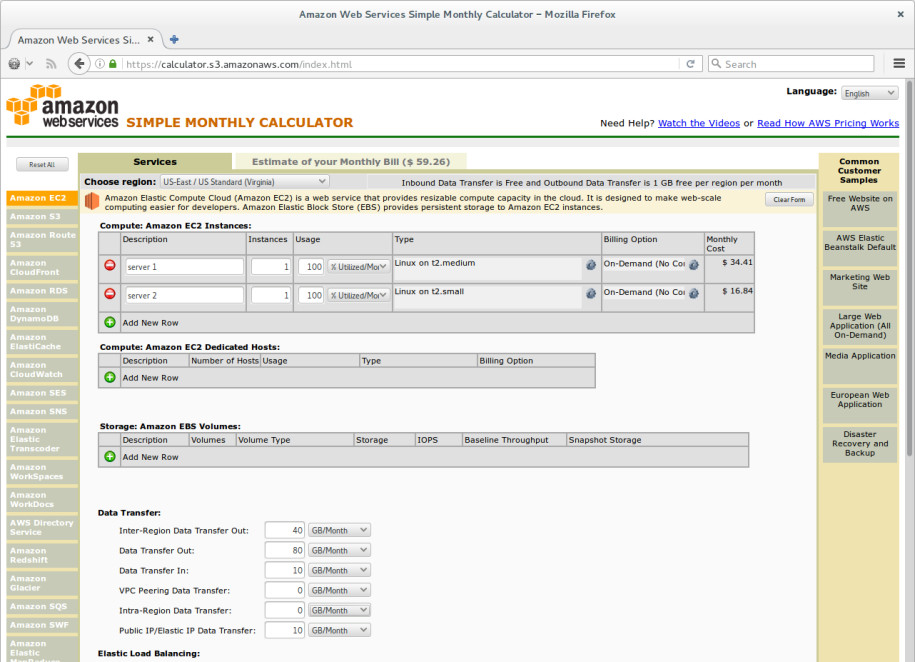Open Amazon Redshift service
Viewport: 915px width, 662px height.
[x=42, y=555]
